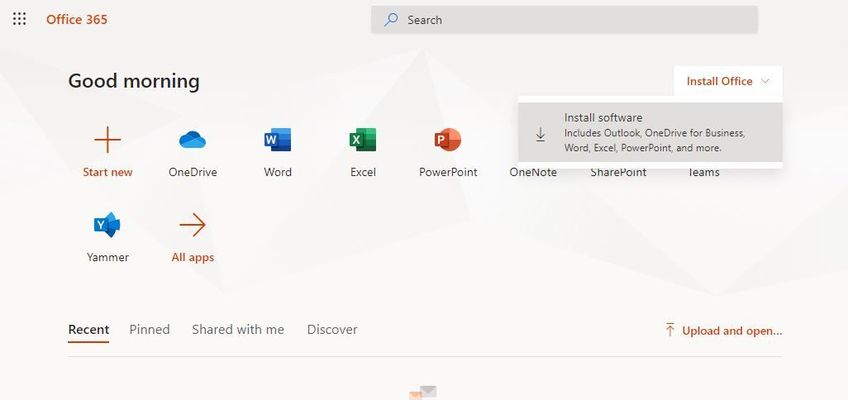Launch Word from its icon

(x=277, y=139)
